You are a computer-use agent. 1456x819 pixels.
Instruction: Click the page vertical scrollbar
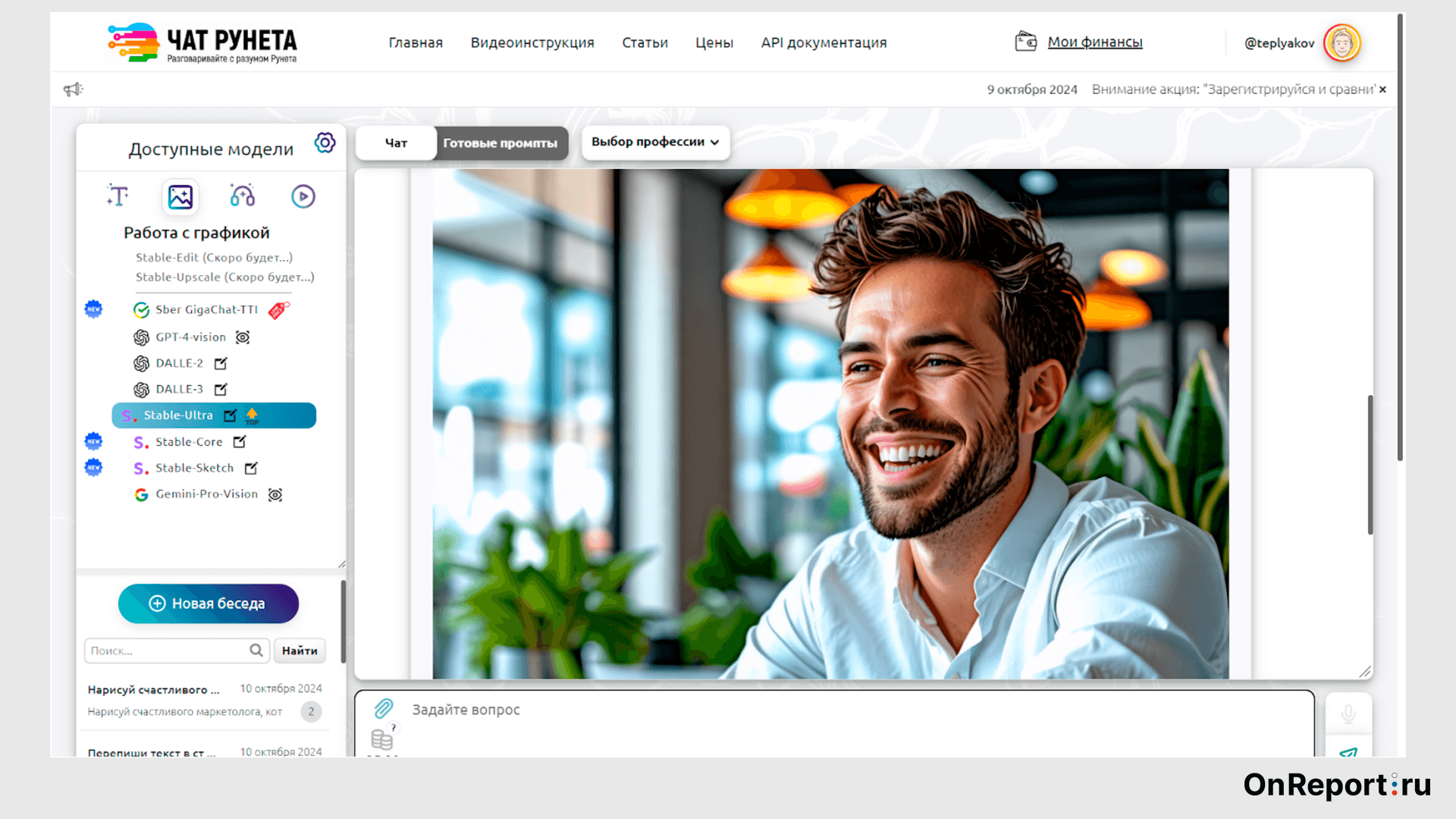click(1400, 237)
